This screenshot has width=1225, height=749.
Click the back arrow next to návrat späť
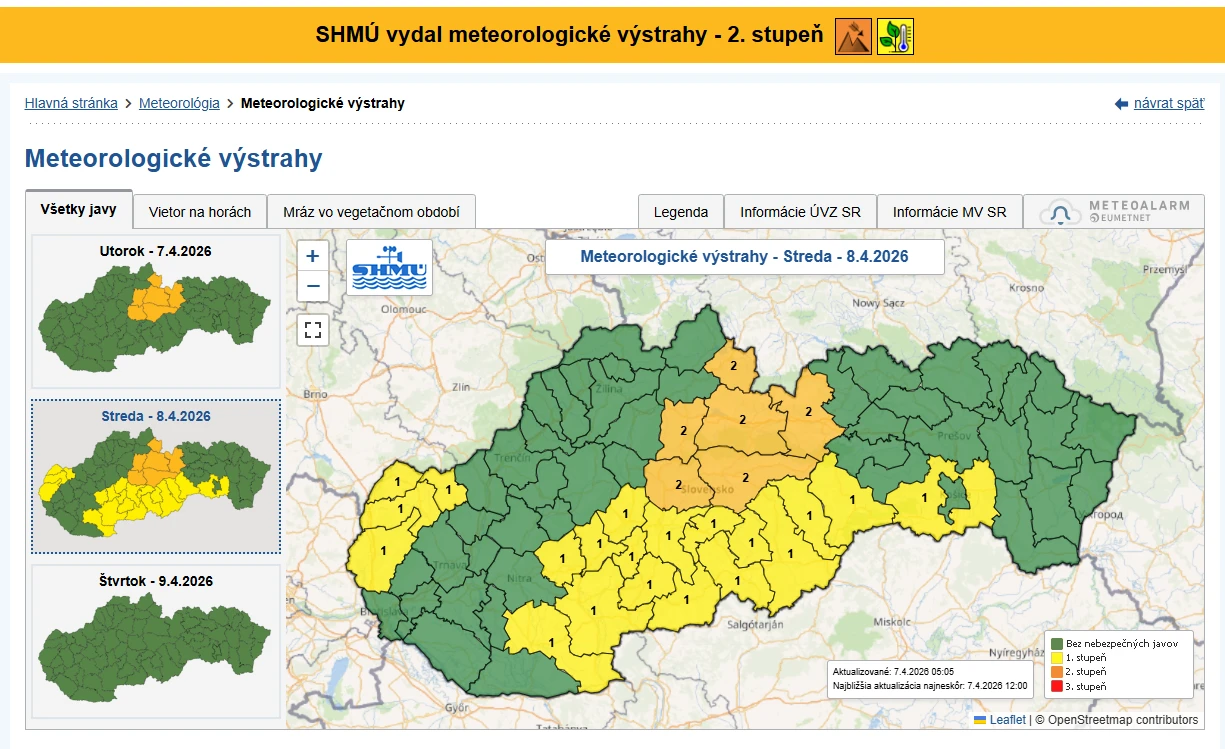tap(1121, 104)
